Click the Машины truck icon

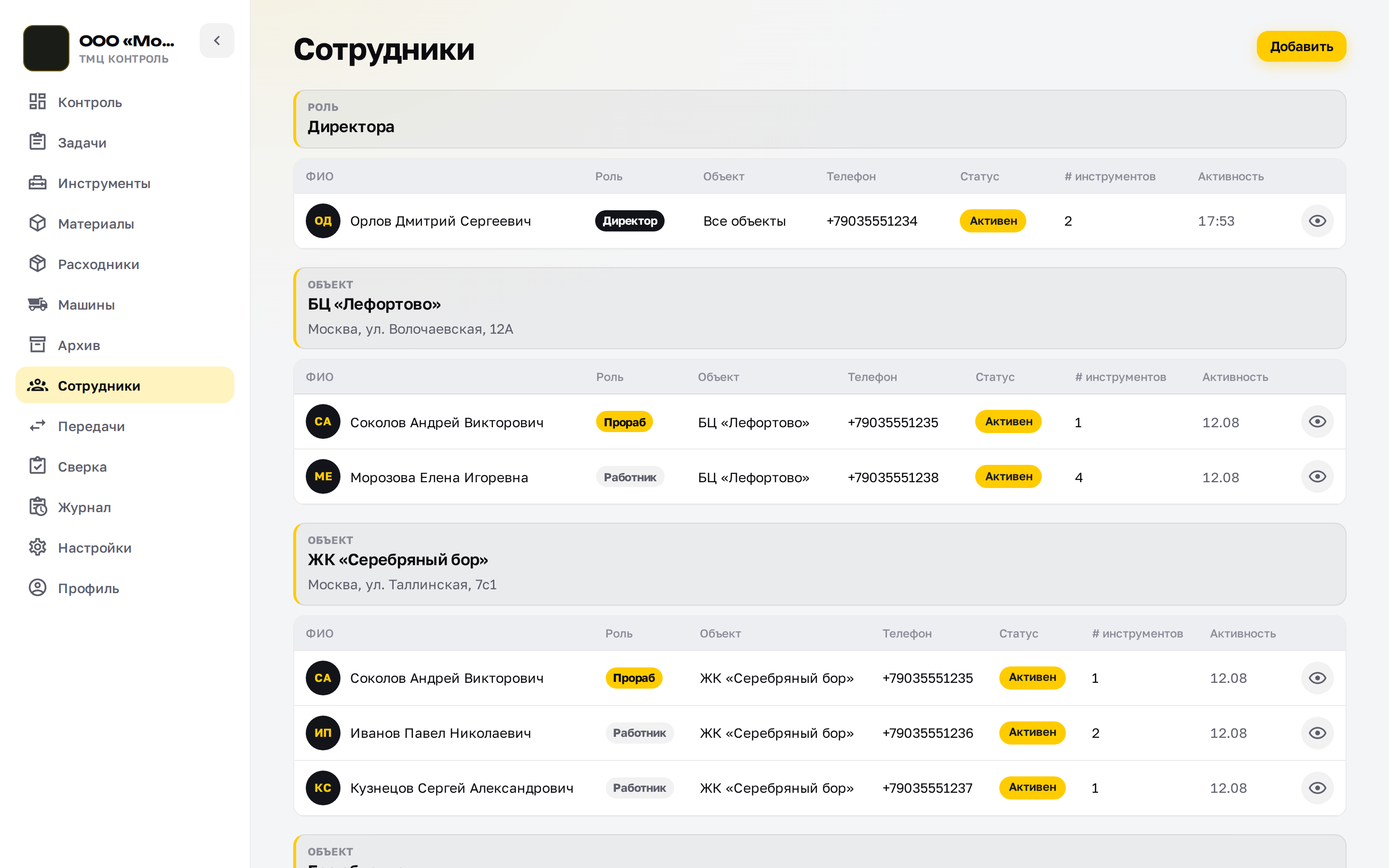click(37, 304)
